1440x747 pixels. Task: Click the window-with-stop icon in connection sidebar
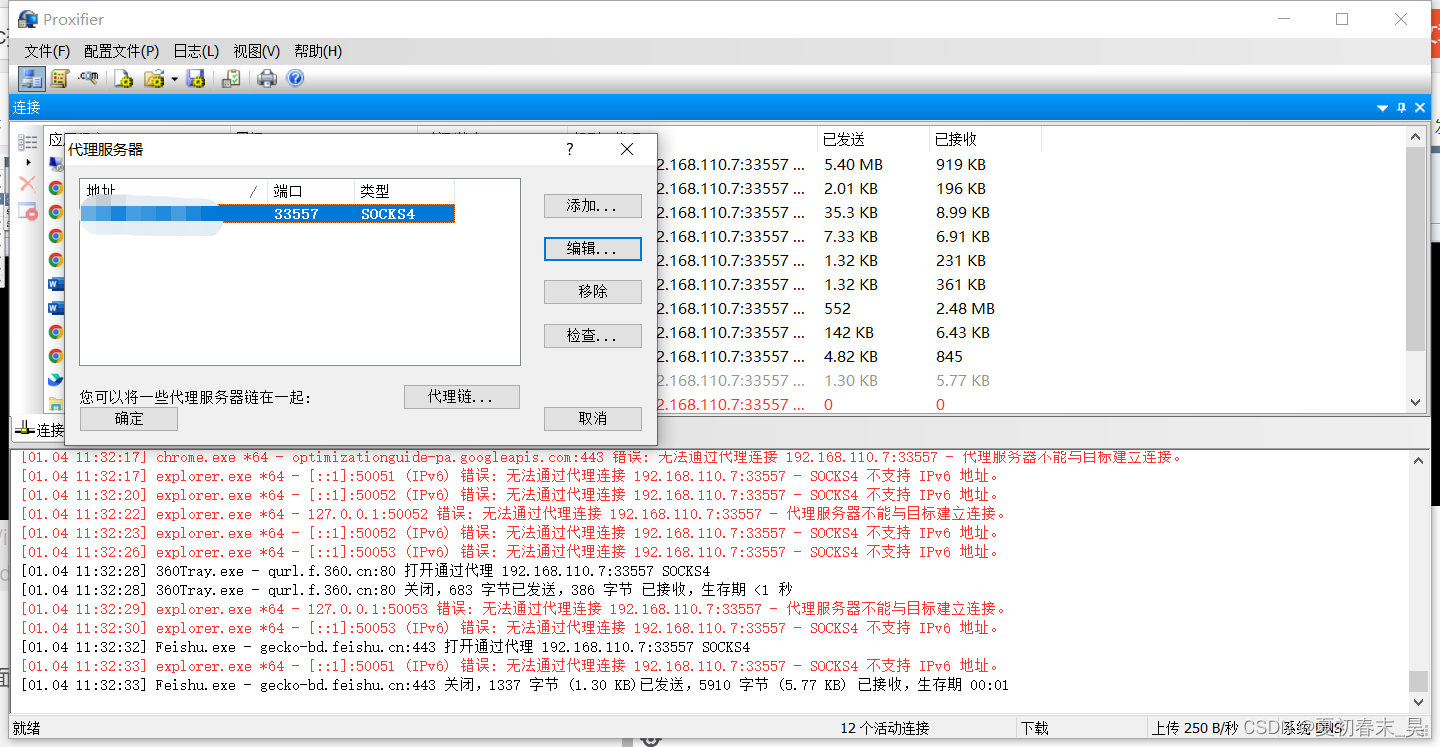(28, 211)
